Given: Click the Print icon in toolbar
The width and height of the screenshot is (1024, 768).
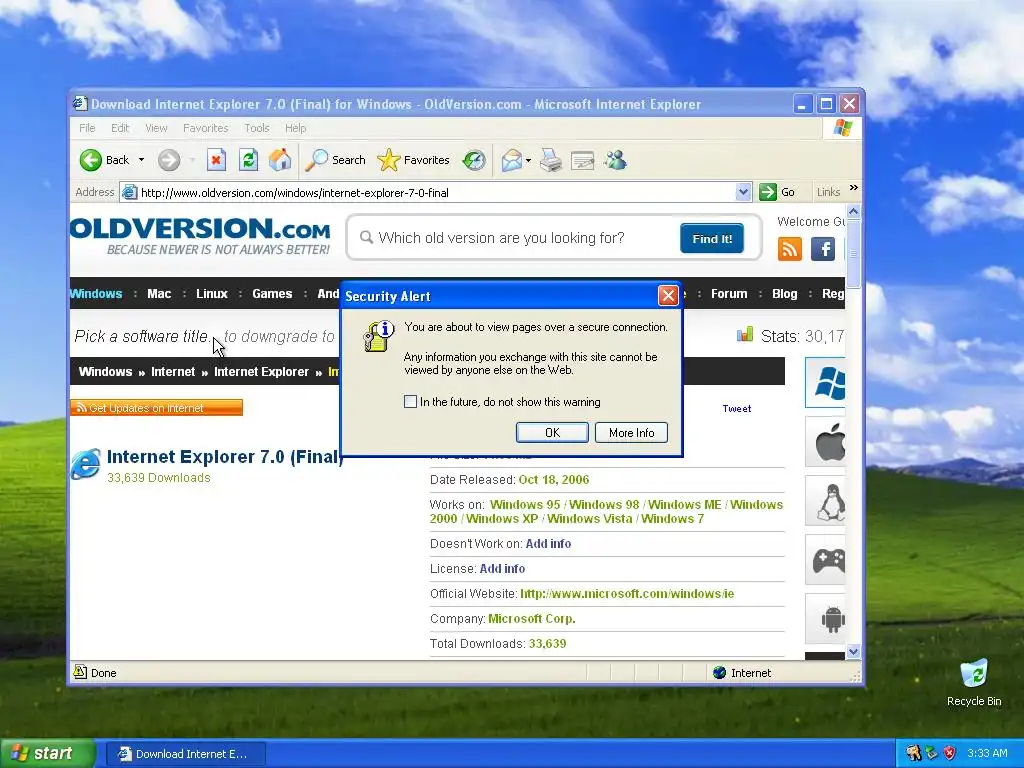Looking at the screenshot, I should tap(551, 160).
